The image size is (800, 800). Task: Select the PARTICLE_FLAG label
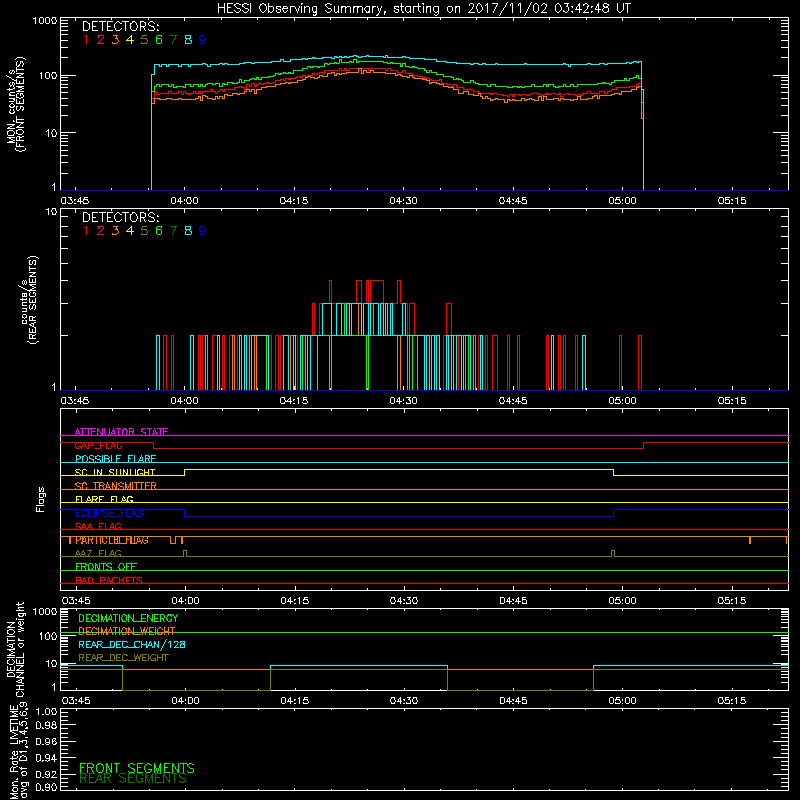[x=112, y=540]
